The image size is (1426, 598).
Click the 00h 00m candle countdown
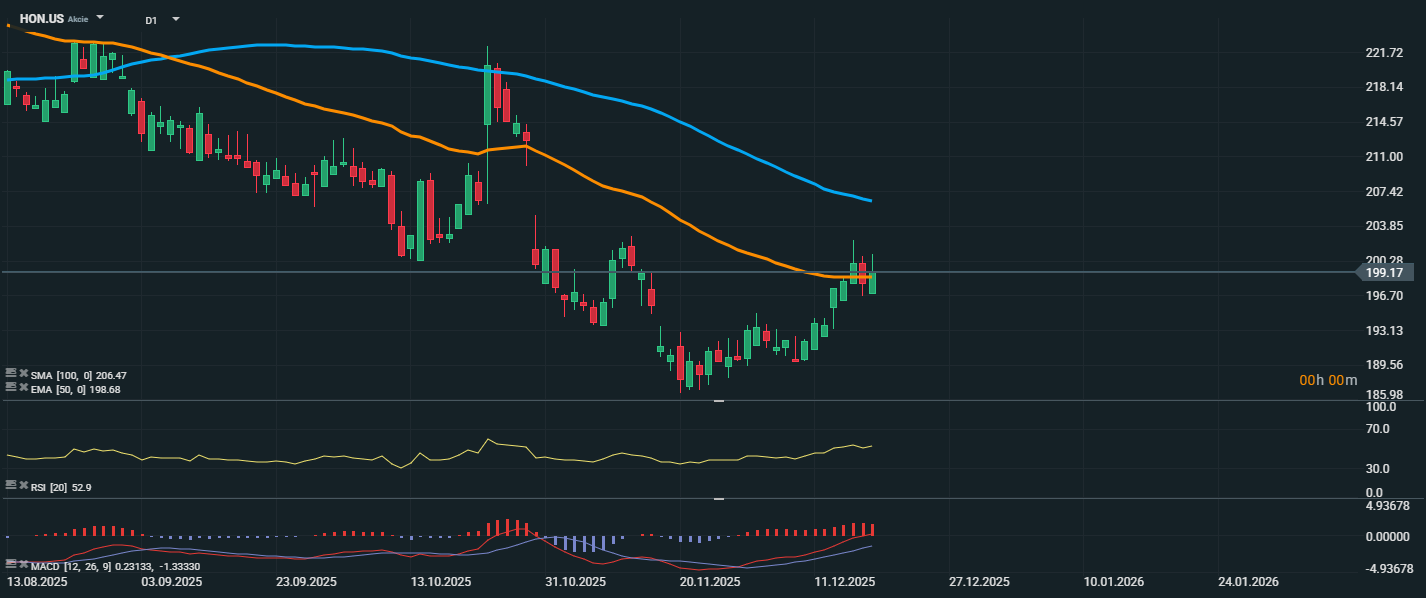pyautogui.click(x=1328, y=380)
